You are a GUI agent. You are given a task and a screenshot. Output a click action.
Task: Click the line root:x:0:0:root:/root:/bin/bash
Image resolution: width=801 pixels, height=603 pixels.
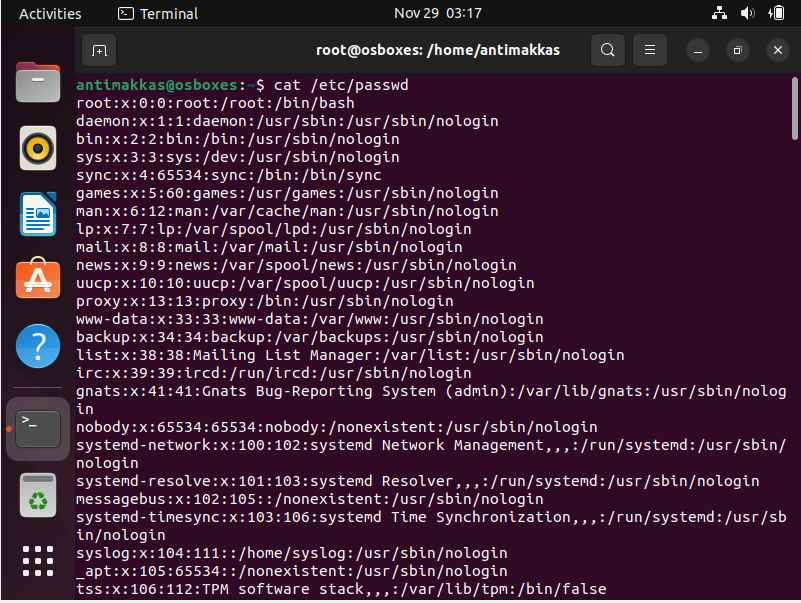pyautogui.click(x=215, y=103)
